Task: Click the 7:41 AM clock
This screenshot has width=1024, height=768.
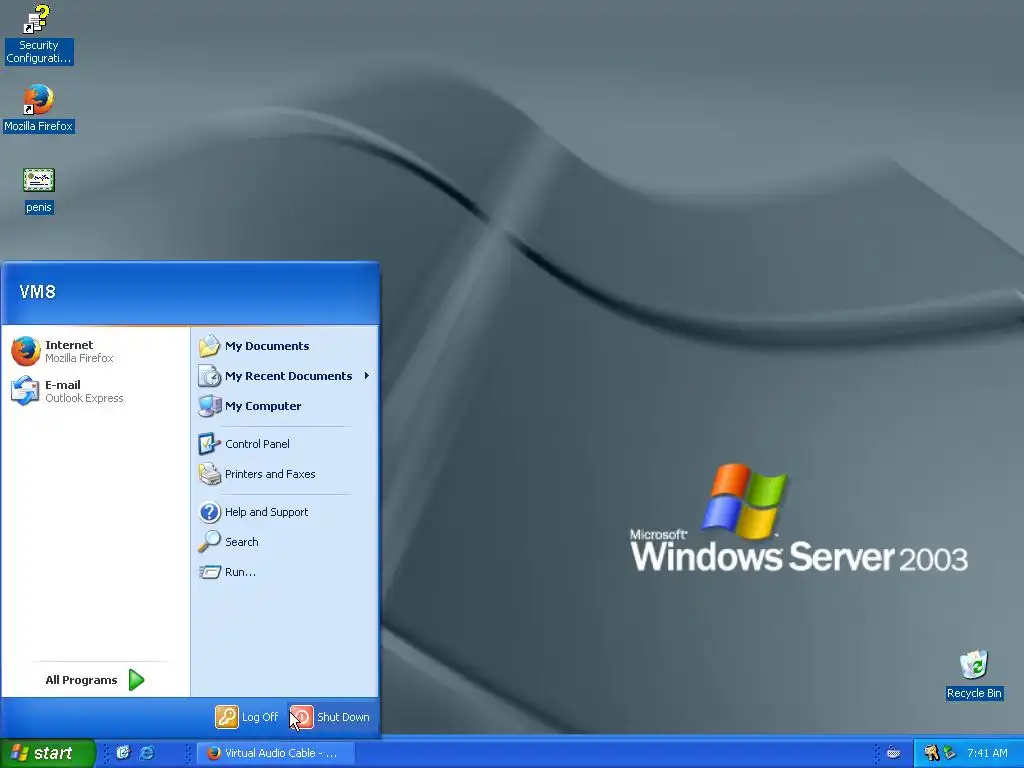Action: (x=987, y=753)
